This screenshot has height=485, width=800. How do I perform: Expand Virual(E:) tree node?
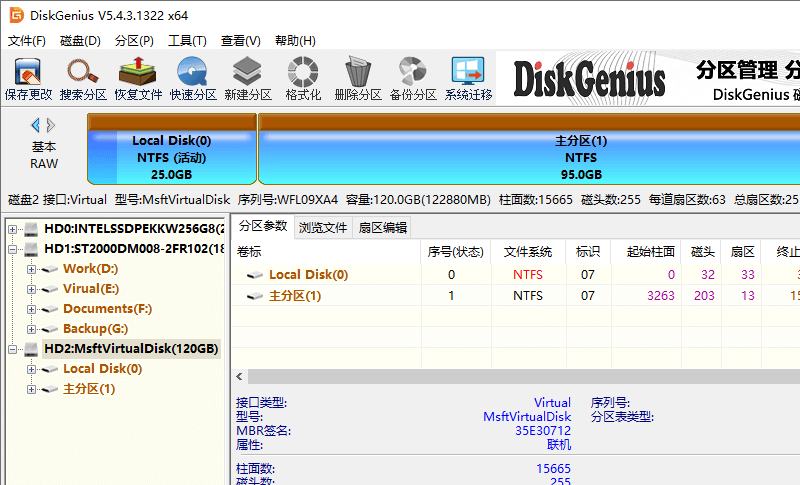(x=31, y=289)
